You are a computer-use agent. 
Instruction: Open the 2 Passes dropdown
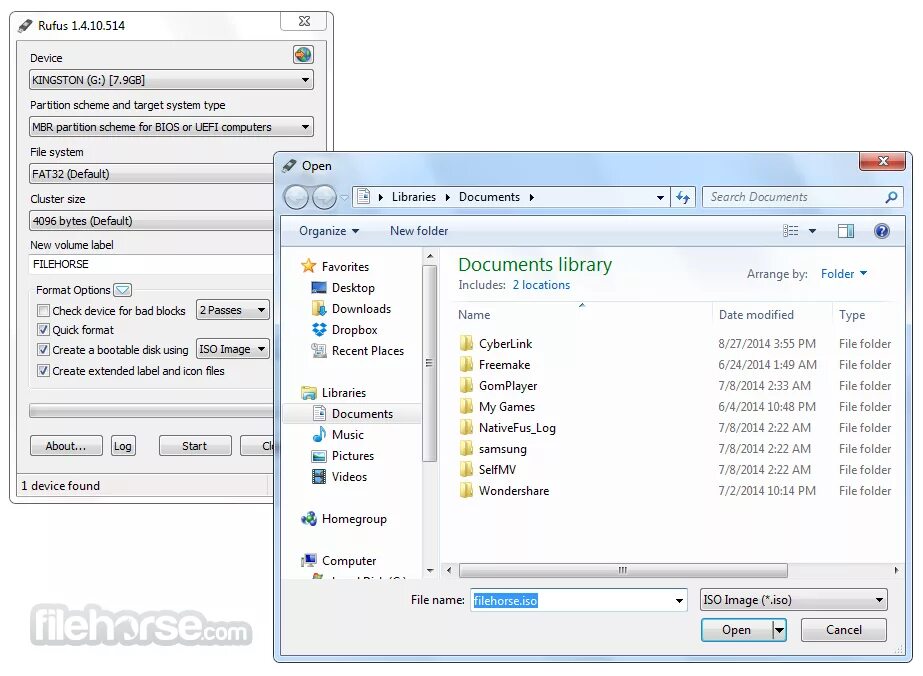(x=233, y=310)
